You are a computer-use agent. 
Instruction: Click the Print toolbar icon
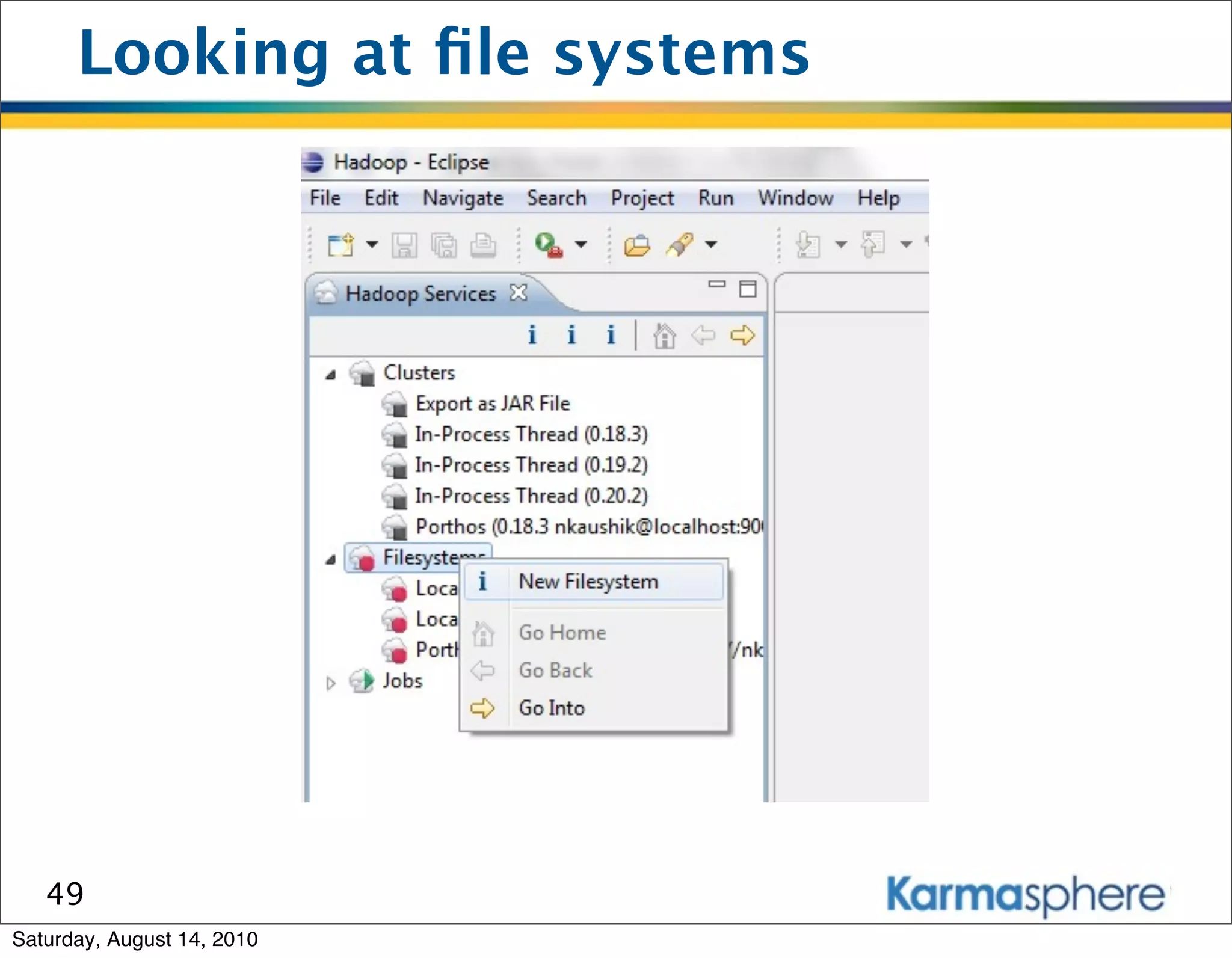point(483,245)
